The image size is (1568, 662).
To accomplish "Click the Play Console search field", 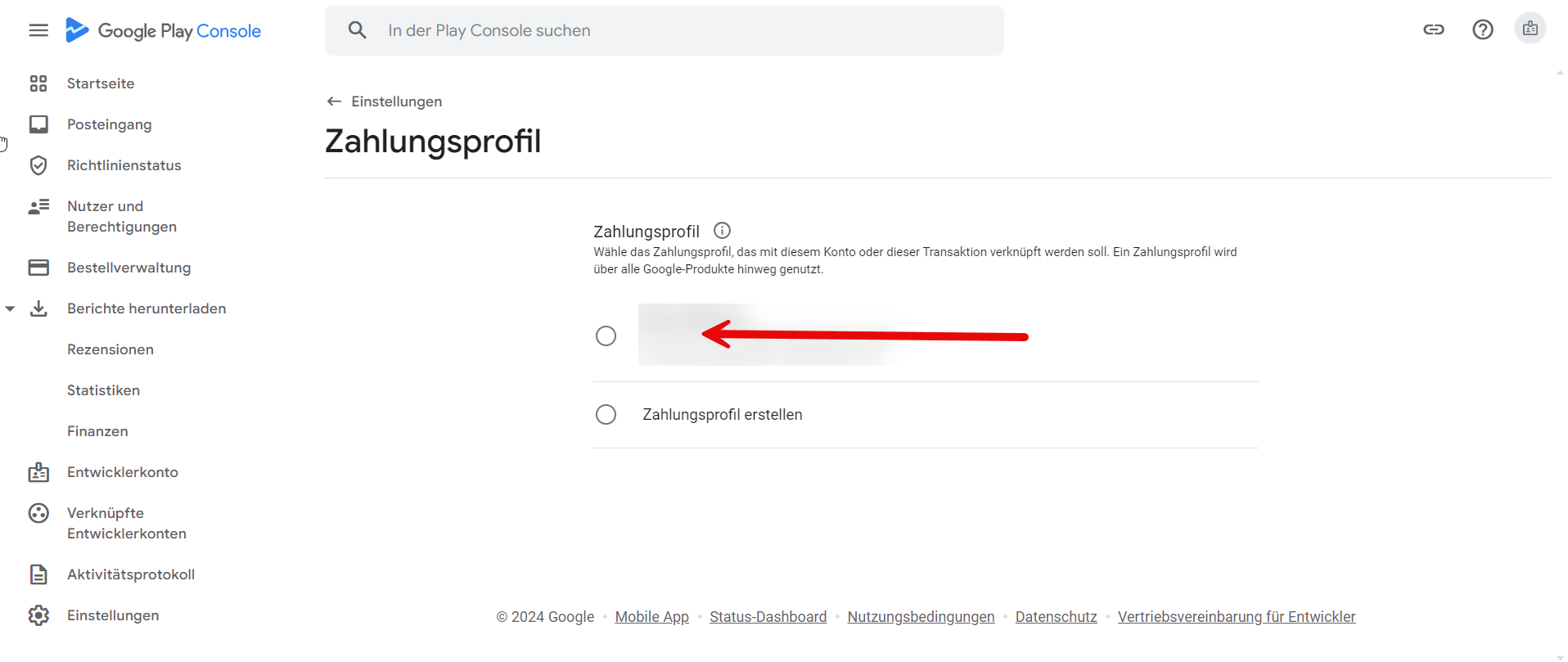I will pyautogui.click(x=664, y=31).
